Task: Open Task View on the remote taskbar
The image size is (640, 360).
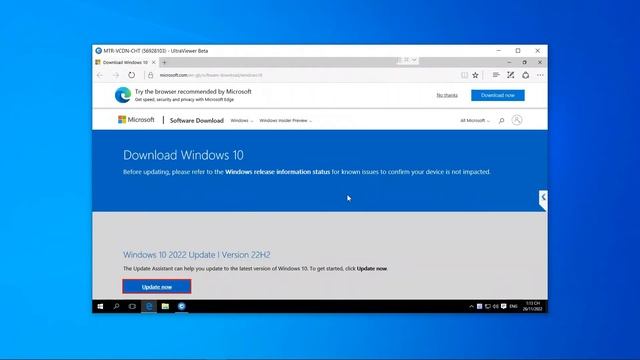Action: point(132,306)
